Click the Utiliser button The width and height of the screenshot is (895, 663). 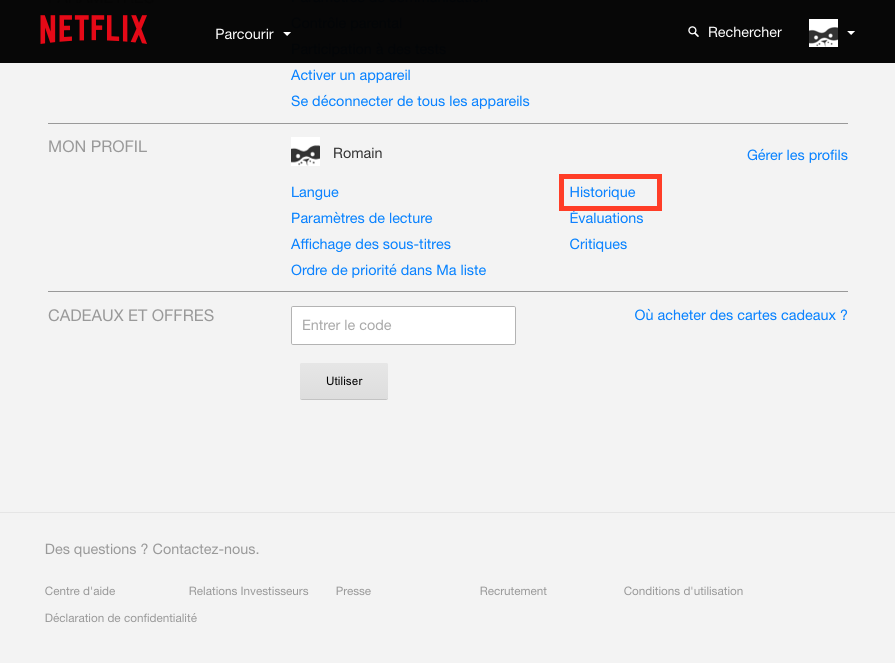tap(344, 381)
